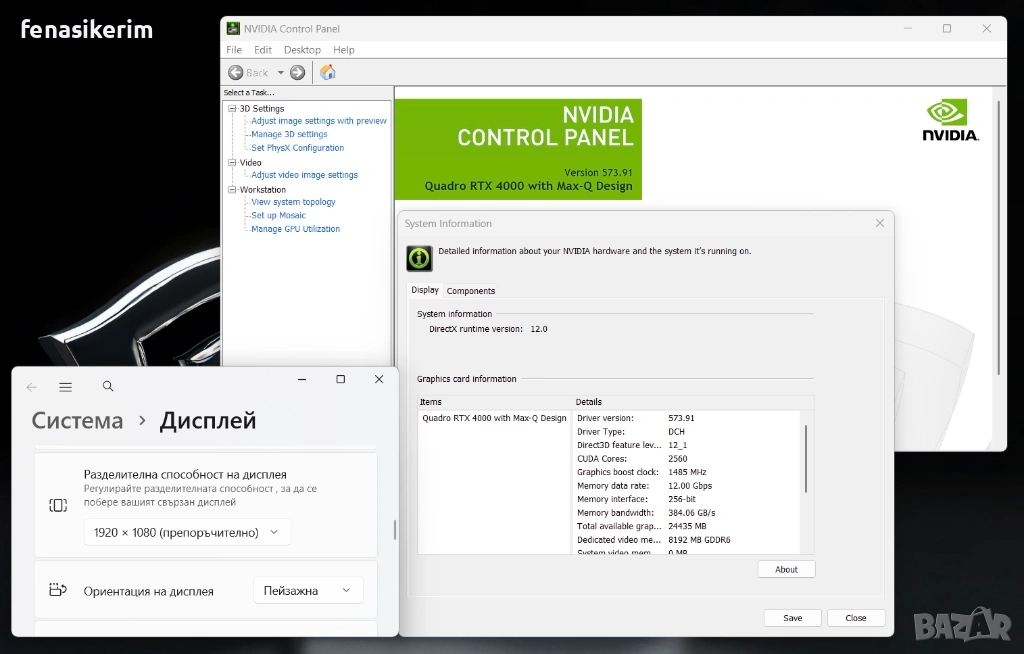Screen dimensions: 1024x654
Task: Open the Back history dropdown arrow
Action: pyautogui.click(x=280, y=73)
